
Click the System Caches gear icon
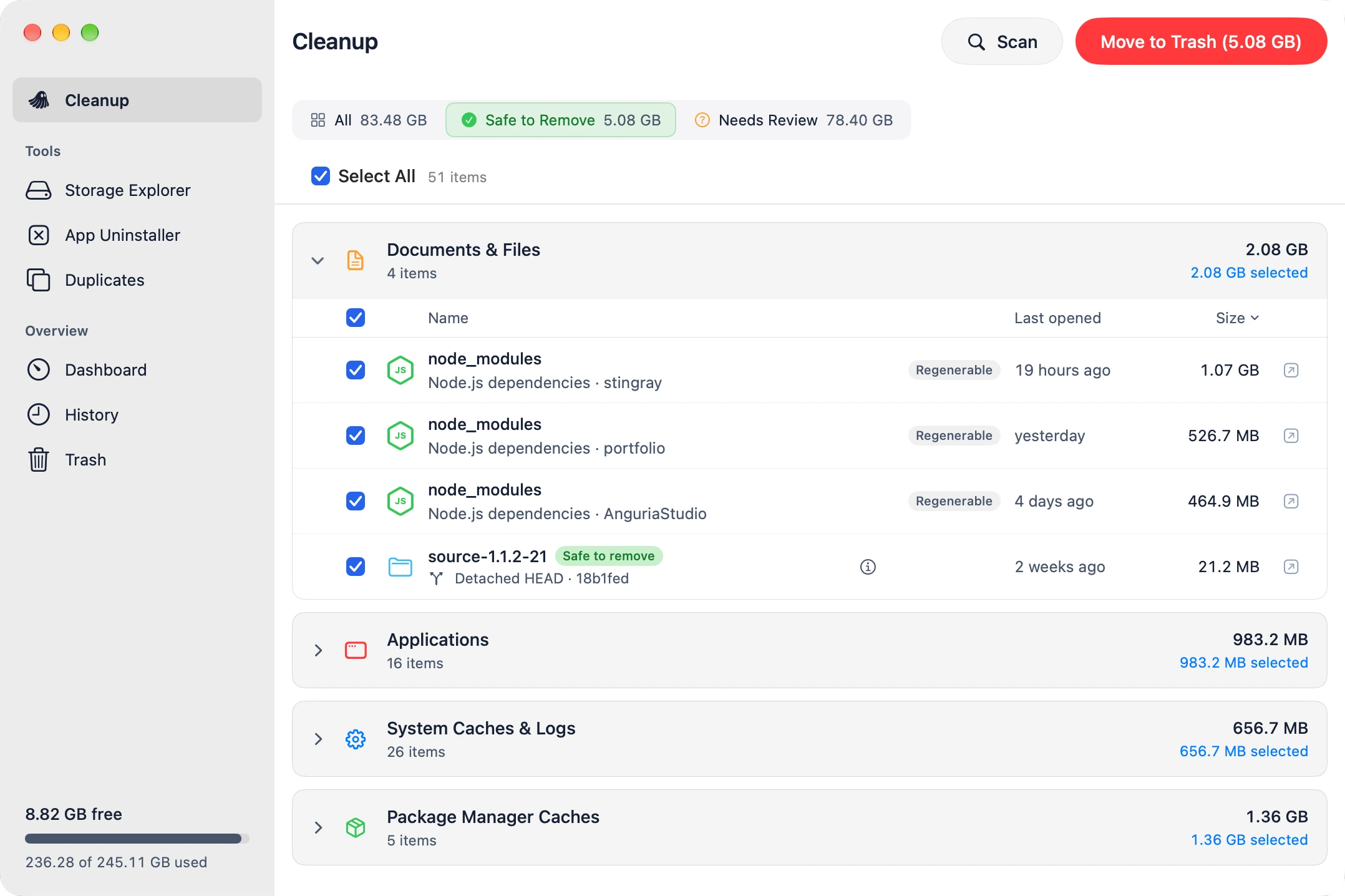(x=356, y=739)
